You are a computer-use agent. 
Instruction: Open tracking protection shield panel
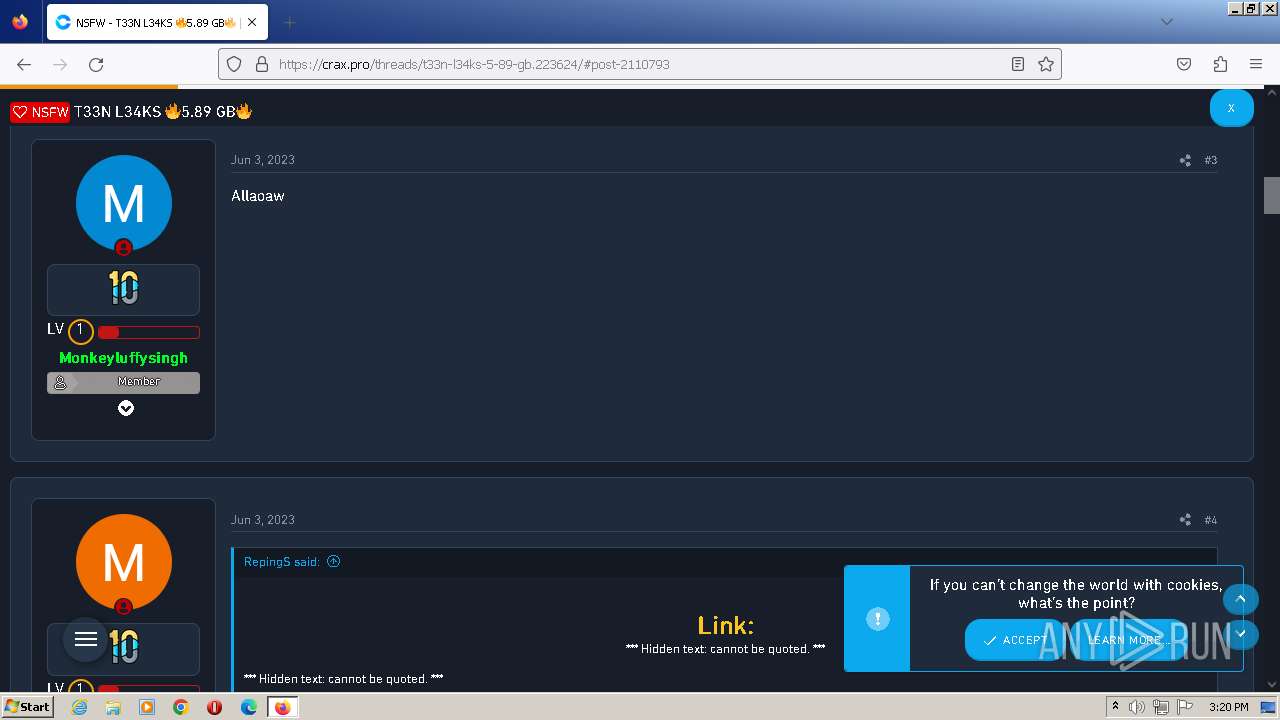(x=234, y=64)
